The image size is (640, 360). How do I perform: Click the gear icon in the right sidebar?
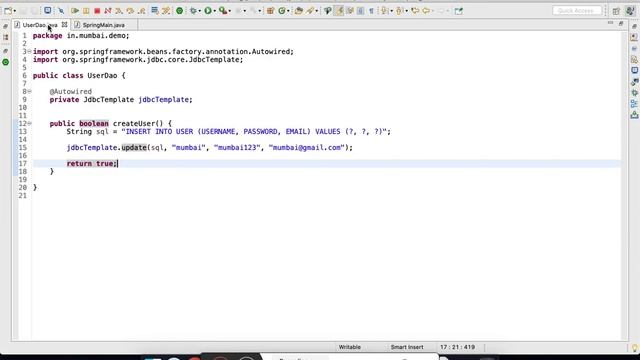click(x=634, y=93)
